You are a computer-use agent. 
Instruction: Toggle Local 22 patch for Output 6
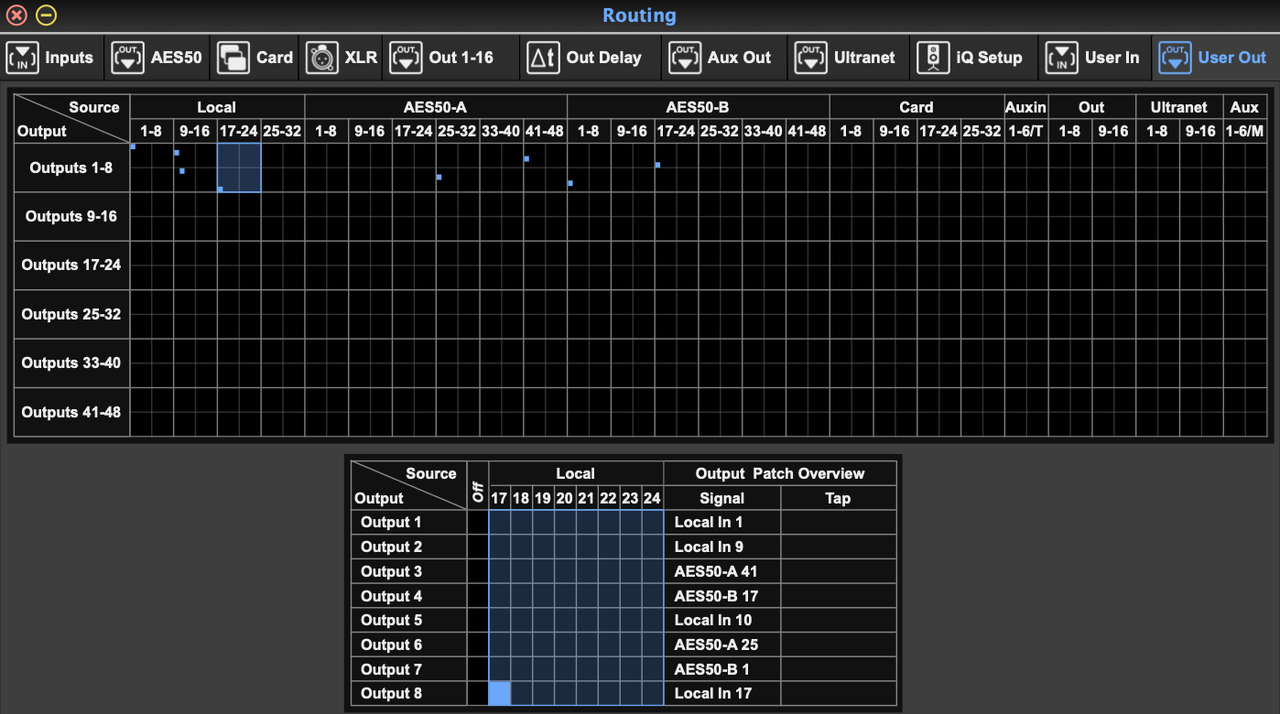pos(609,645)
